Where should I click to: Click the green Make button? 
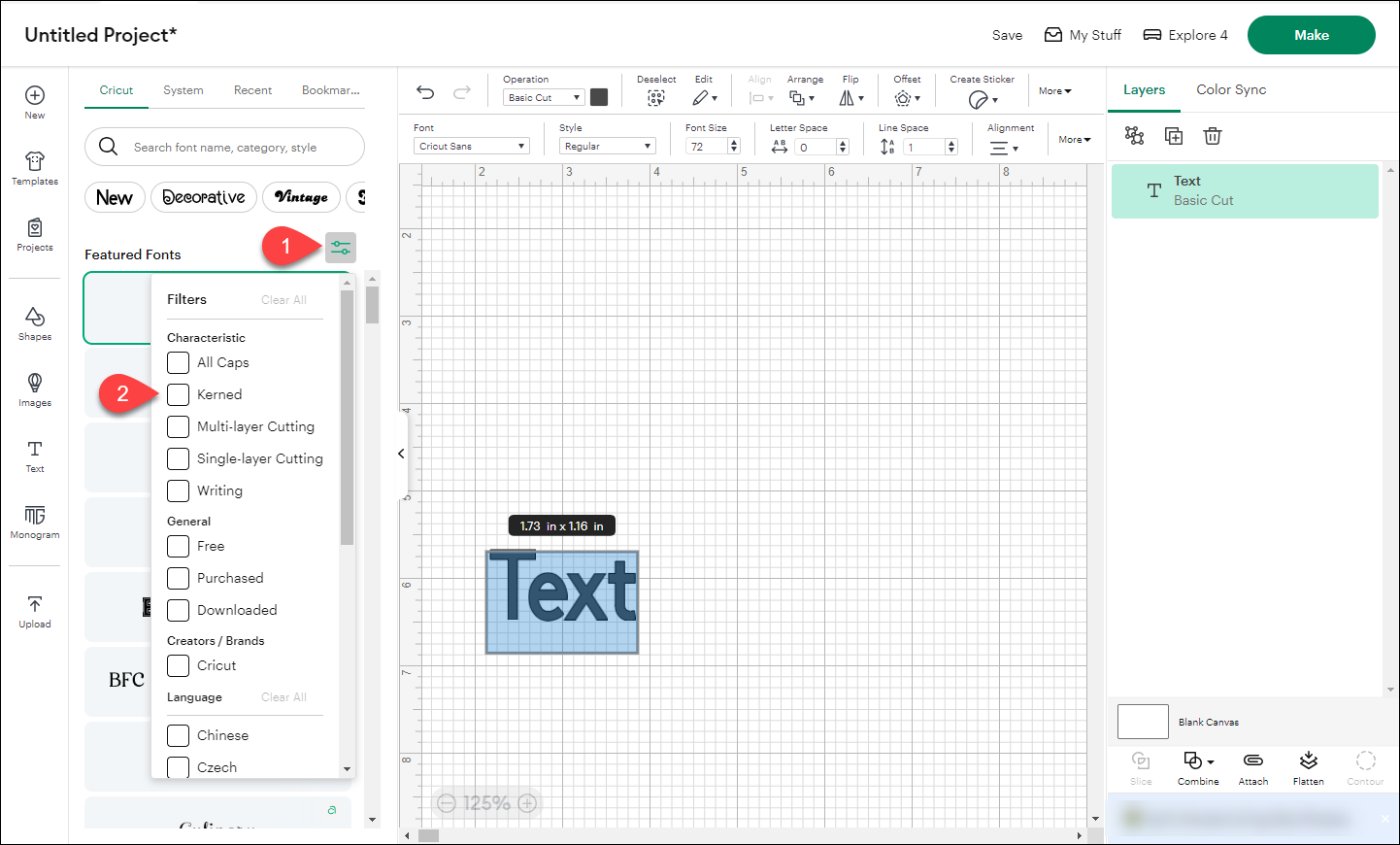point(1311,34)
